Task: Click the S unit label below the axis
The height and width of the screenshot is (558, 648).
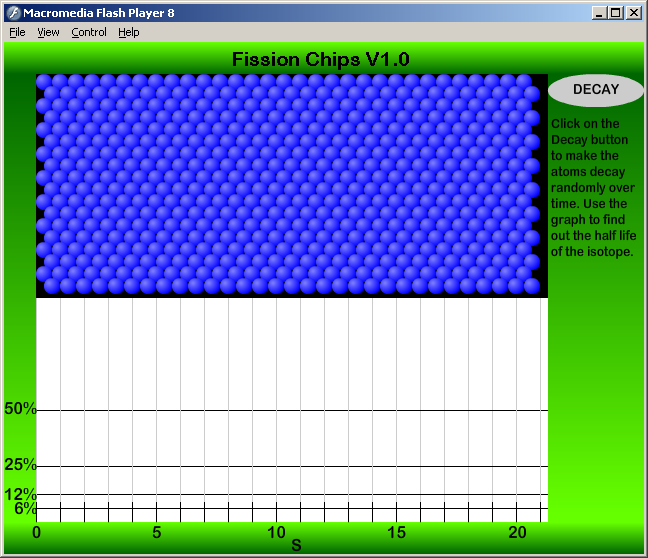Action: pyautogui.click(x=296, y=546)
